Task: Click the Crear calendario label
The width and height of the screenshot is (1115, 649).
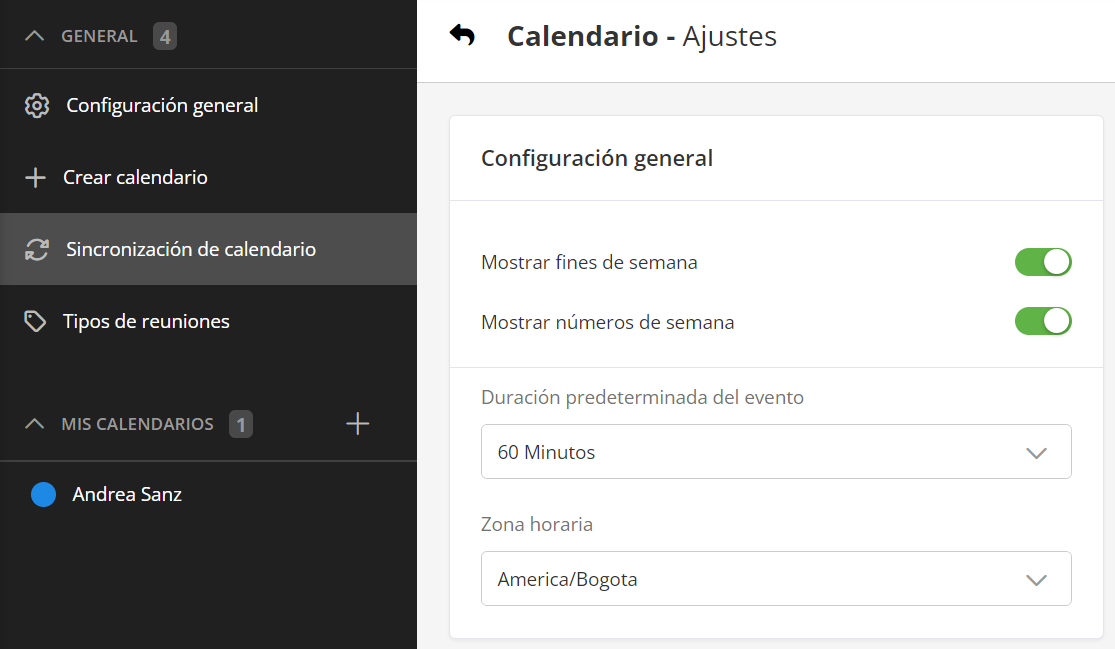Action: click(x=135, y=178)
